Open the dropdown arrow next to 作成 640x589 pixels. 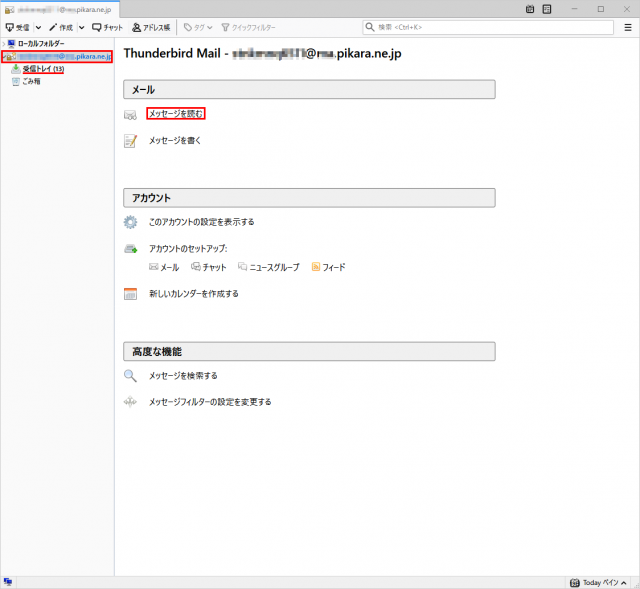82,27
